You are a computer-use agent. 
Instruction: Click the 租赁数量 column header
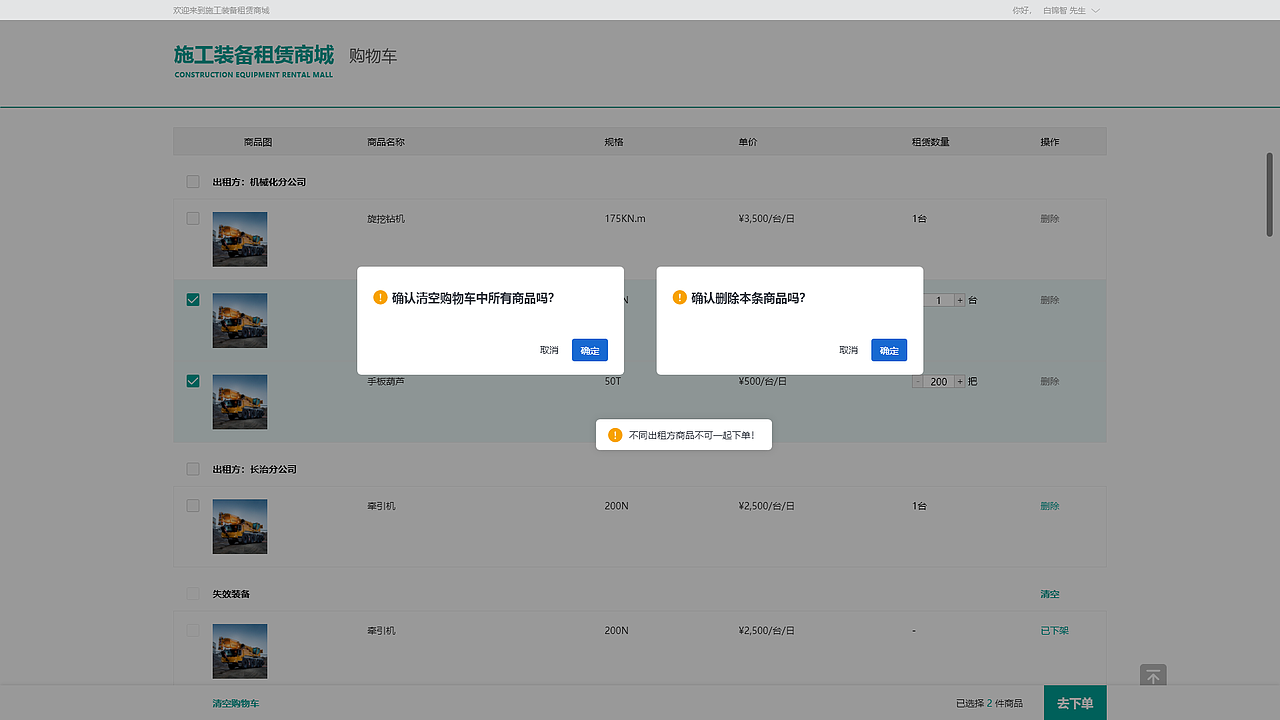point(930,142)
